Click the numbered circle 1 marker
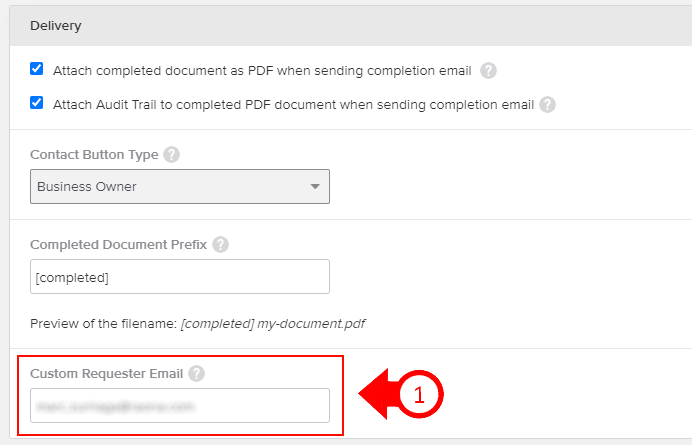The width and height of the screenshot is (692, 445). 420,395
